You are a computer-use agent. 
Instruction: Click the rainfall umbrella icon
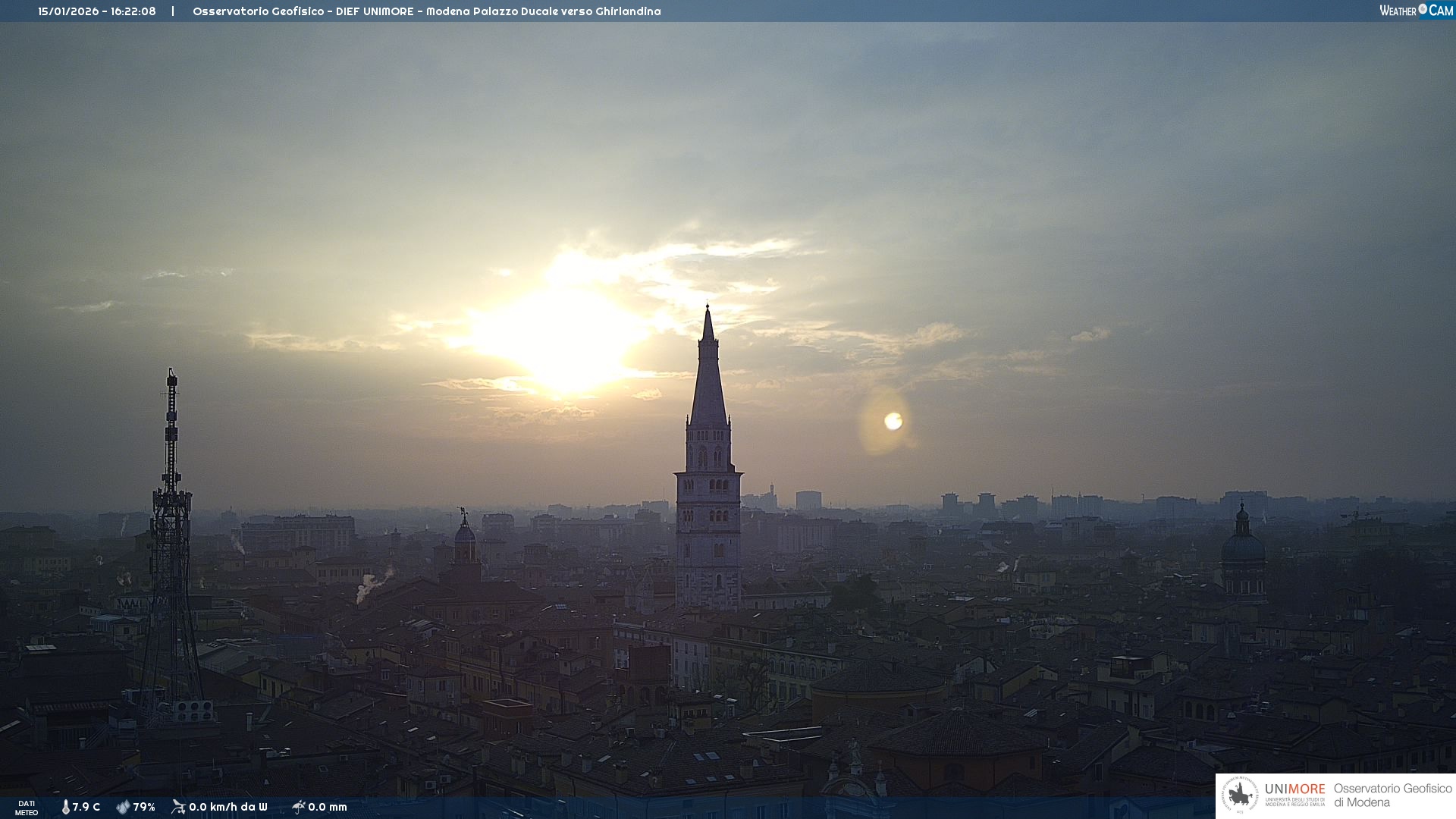point(298,807)
